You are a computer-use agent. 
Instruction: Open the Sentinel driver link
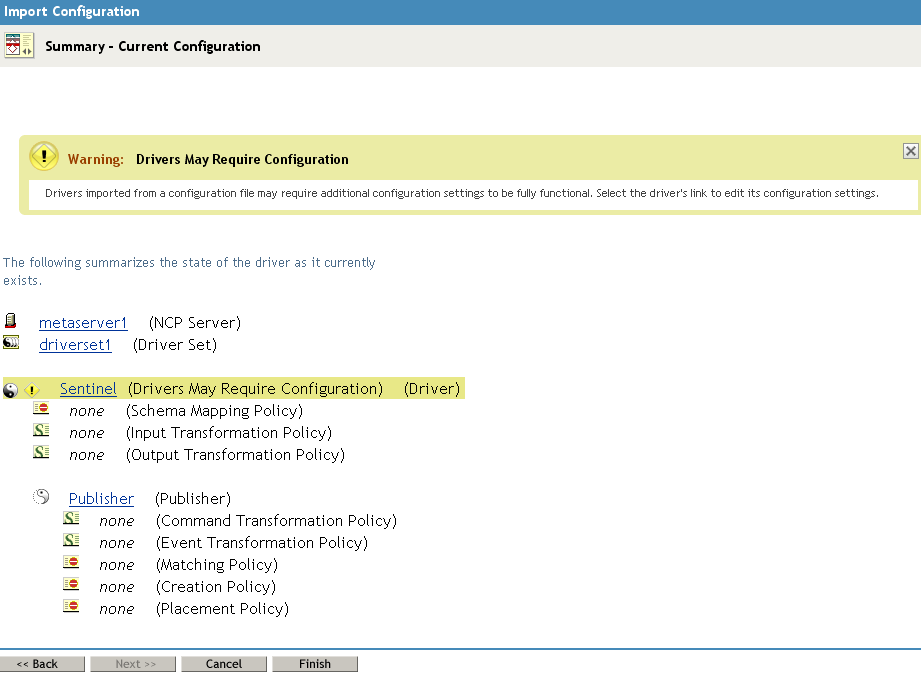point(88,389)
